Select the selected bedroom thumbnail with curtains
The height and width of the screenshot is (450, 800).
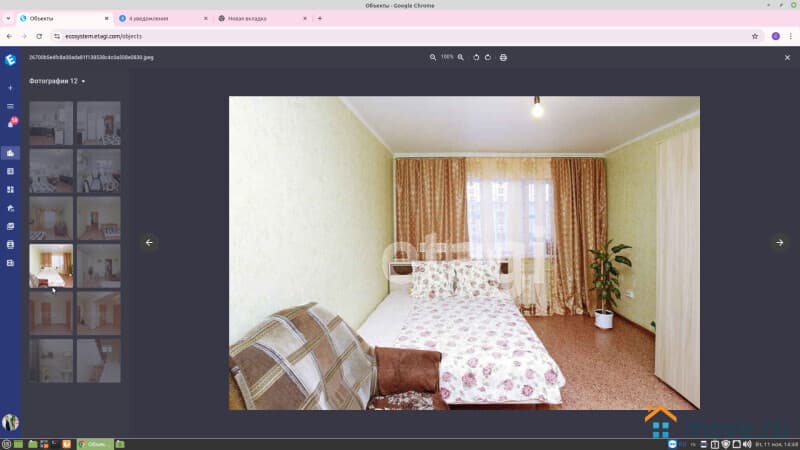pos(51,266)
